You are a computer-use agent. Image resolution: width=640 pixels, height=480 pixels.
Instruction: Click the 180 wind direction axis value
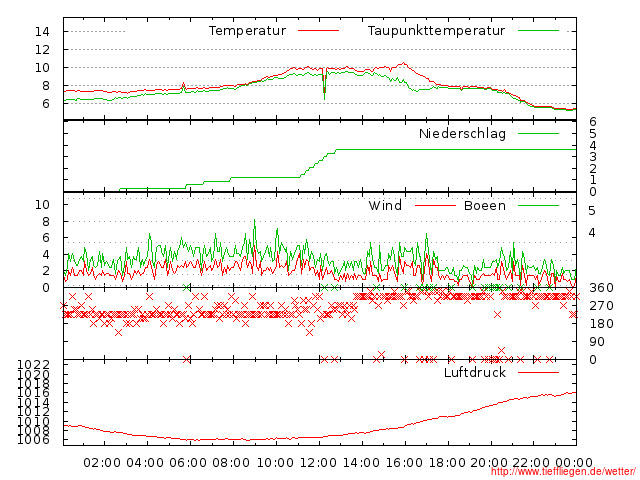601,324
